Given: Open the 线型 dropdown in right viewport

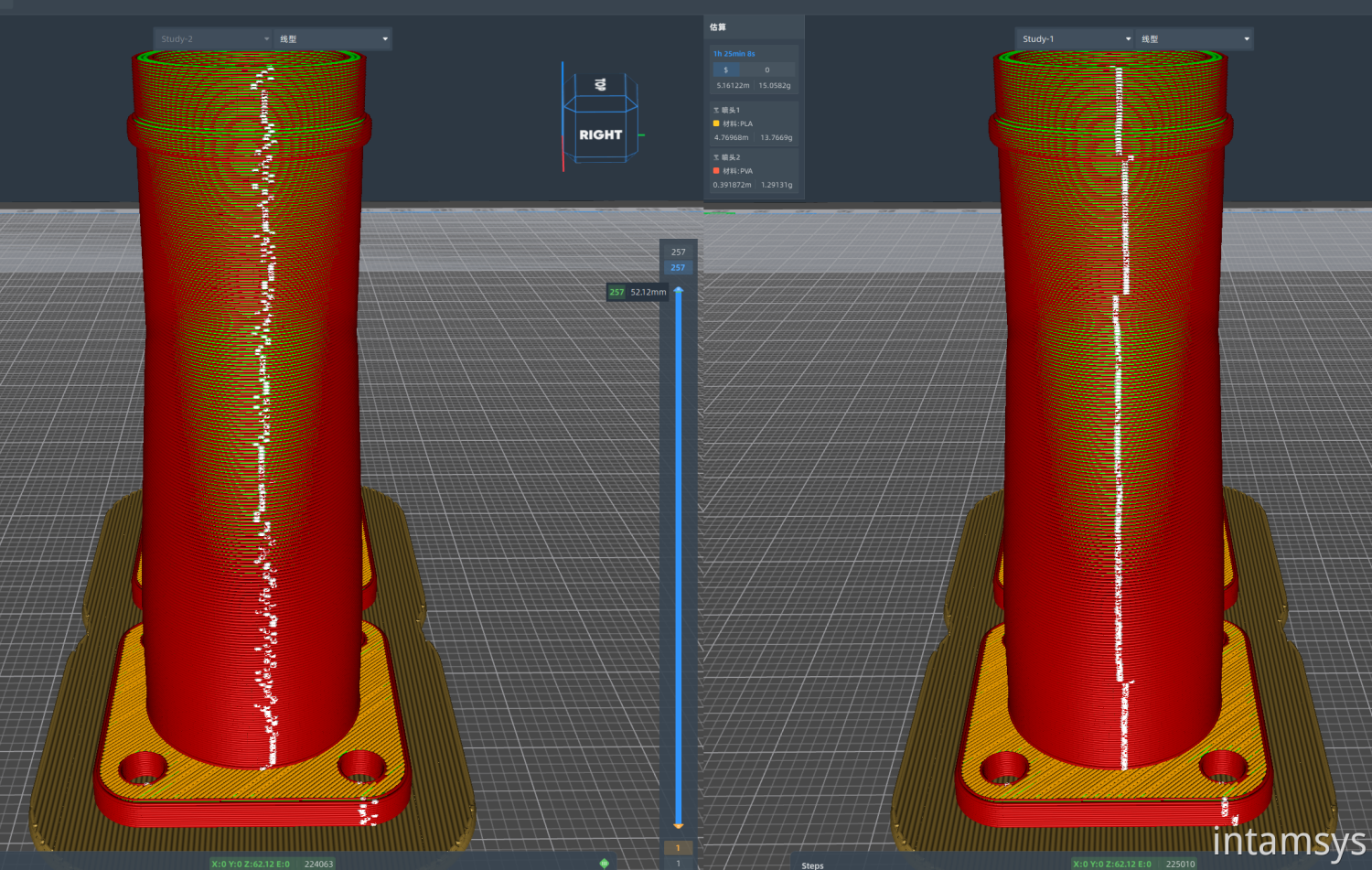Looking at the screenshot, I should (x=1195, y=38).
